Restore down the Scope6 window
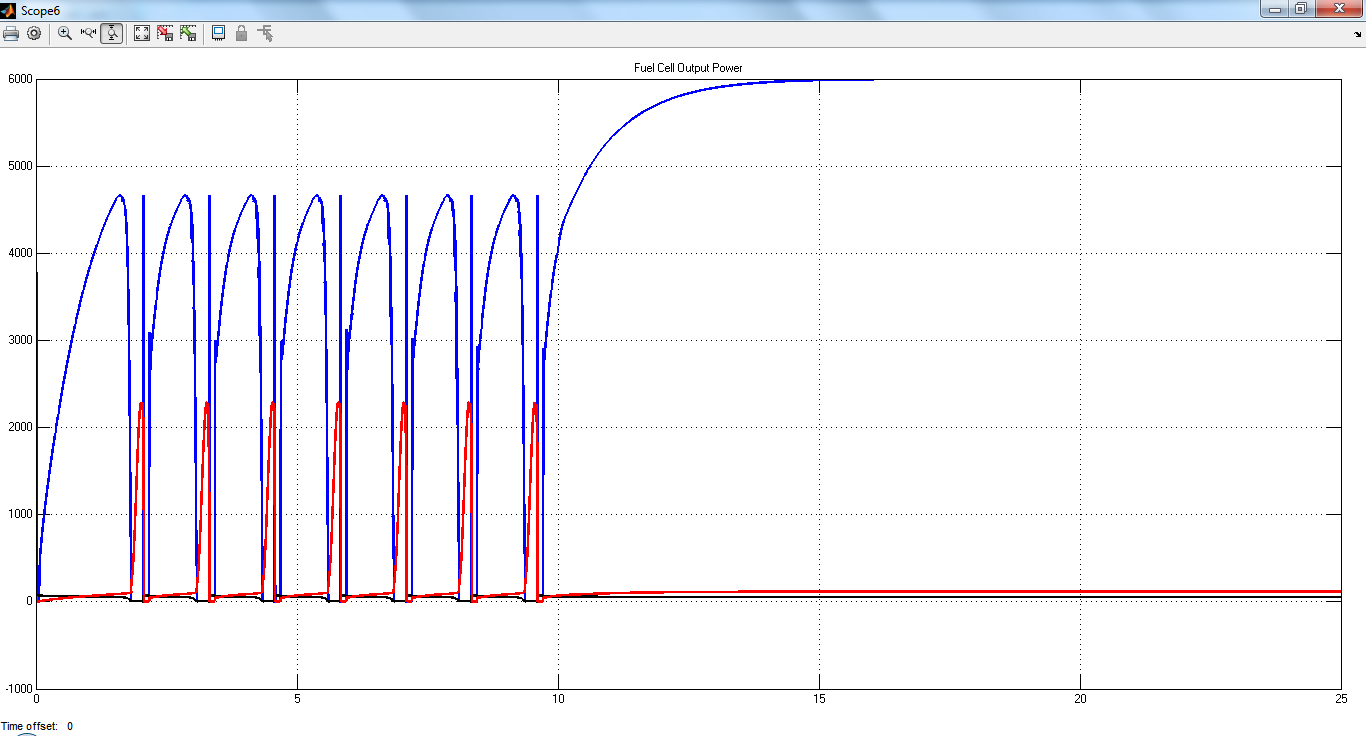Screen dimensions: 1366x736 pos(1300,9)
